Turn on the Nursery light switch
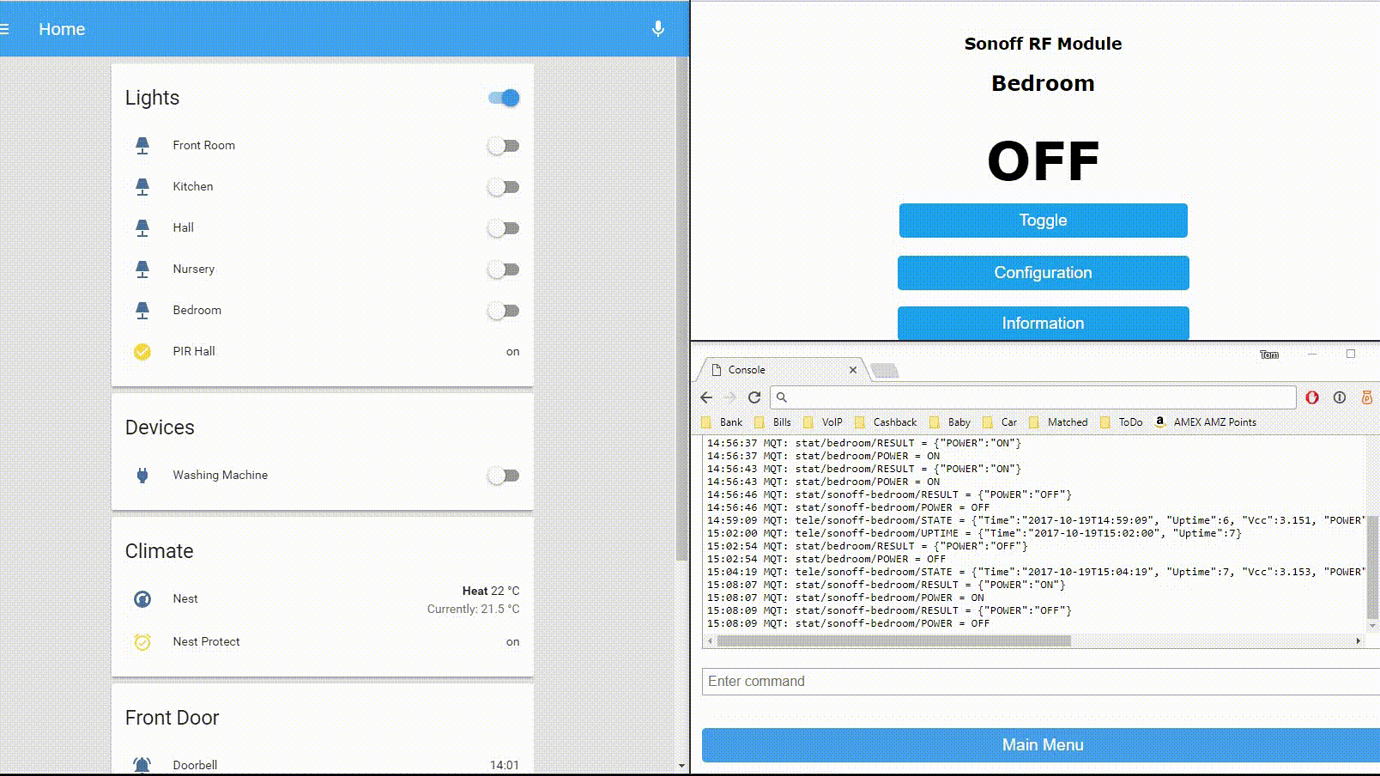1380x776 pixels. (x=503, y=269)
